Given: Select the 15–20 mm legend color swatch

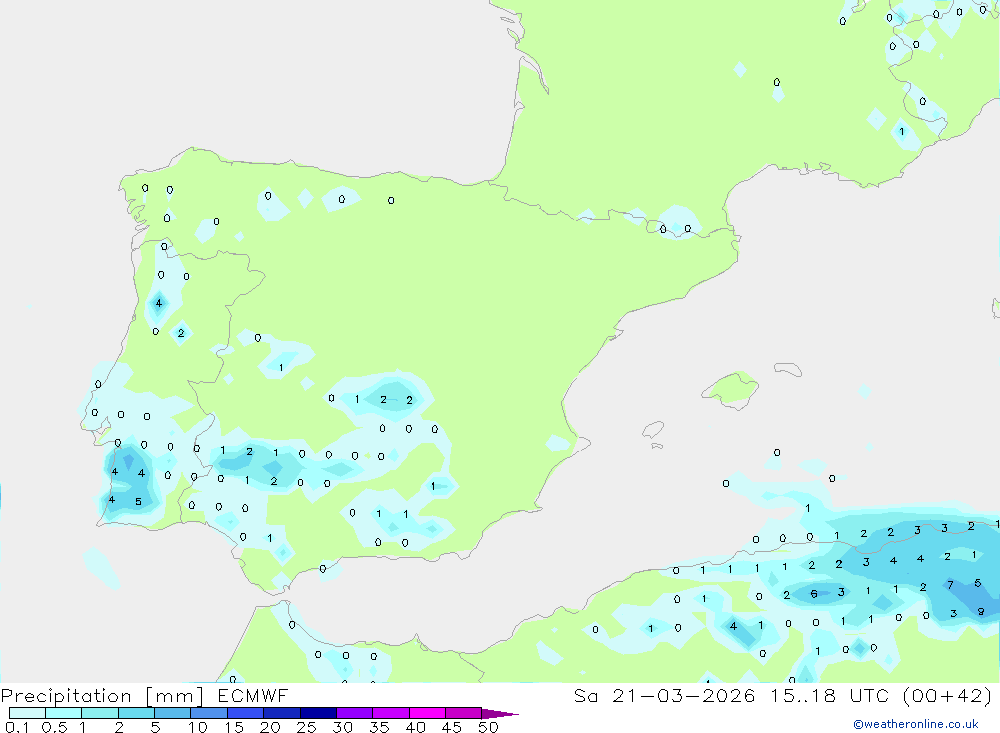Looking at the screenshot, I should point(246,713).
